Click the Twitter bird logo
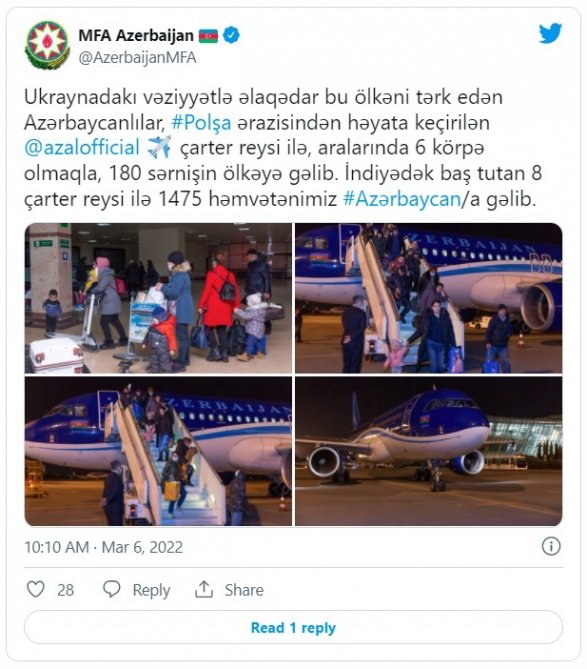Viewport: 587px width, 669px height. (550, 34)
